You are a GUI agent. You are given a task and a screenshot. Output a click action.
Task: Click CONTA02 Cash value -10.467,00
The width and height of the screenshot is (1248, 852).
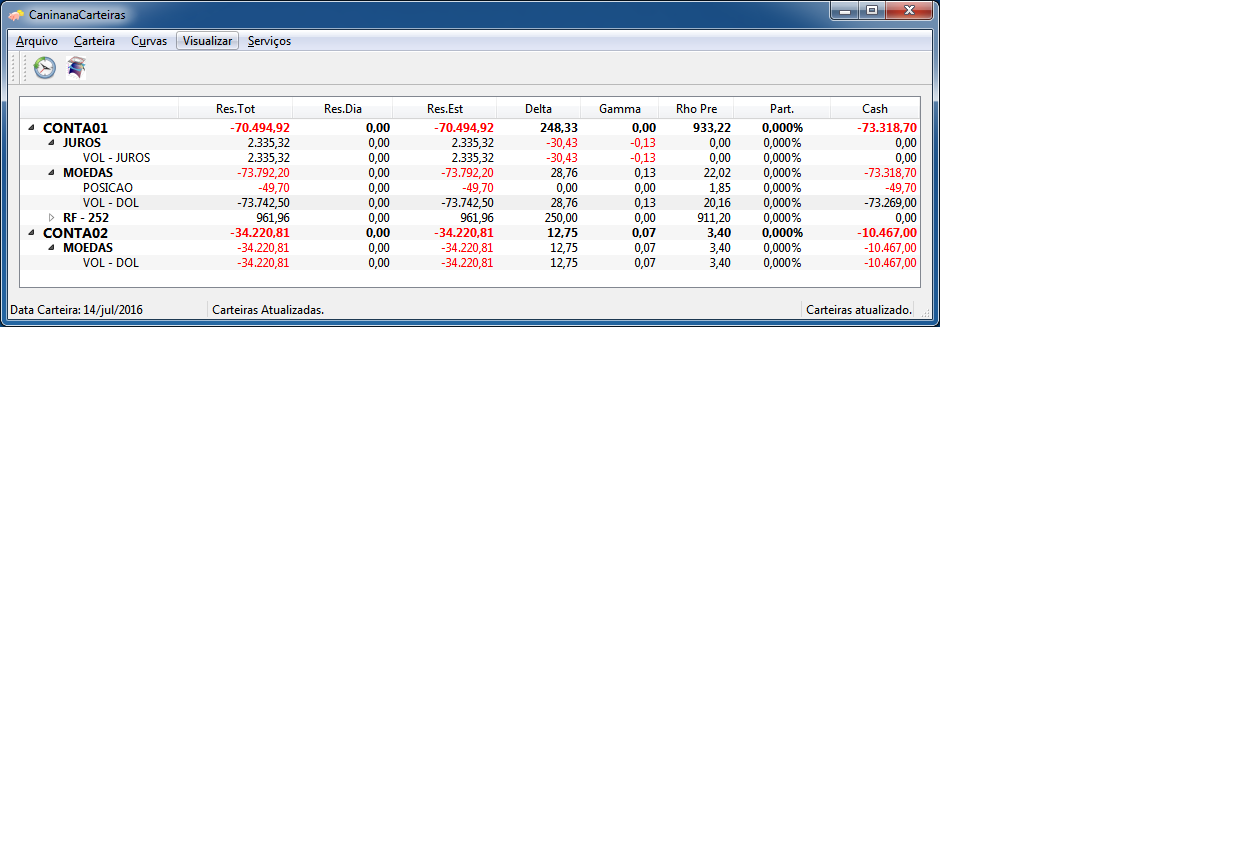(887, 233)
